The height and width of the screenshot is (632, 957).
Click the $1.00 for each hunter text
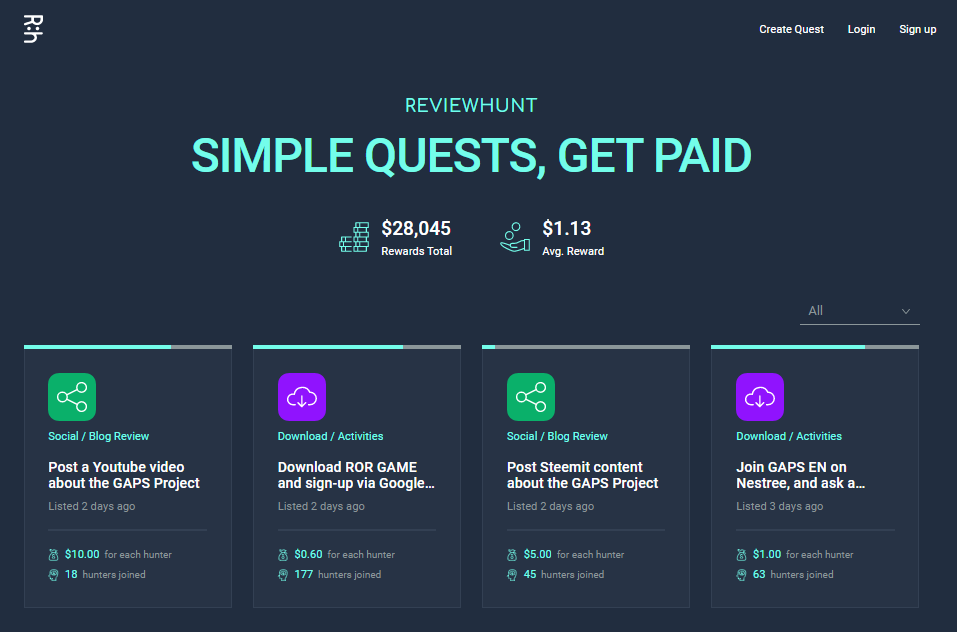(803, 555)
